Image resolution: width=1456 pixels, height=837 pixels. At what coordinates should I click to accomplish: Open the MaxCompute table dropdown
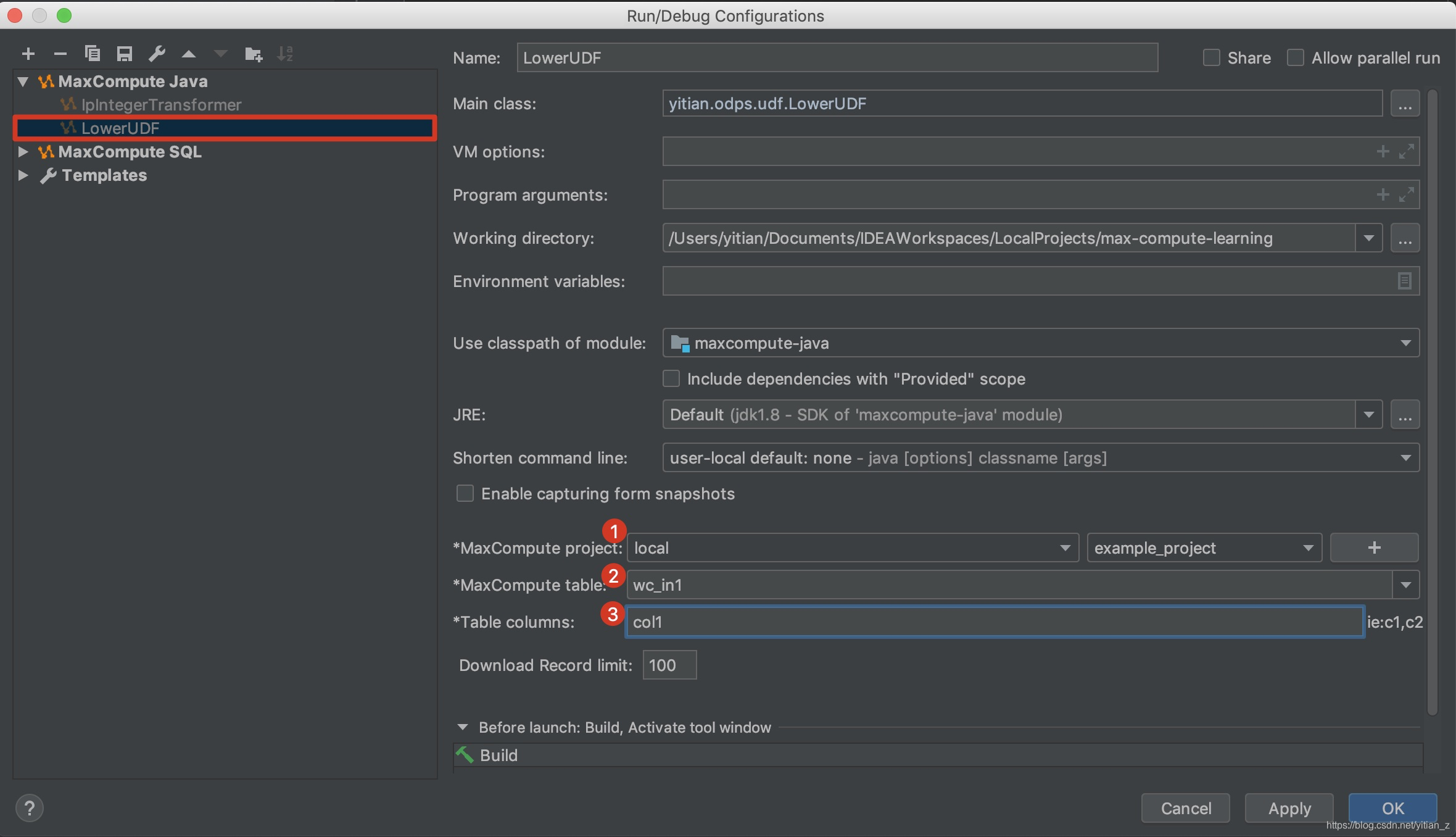point(1406,585)
